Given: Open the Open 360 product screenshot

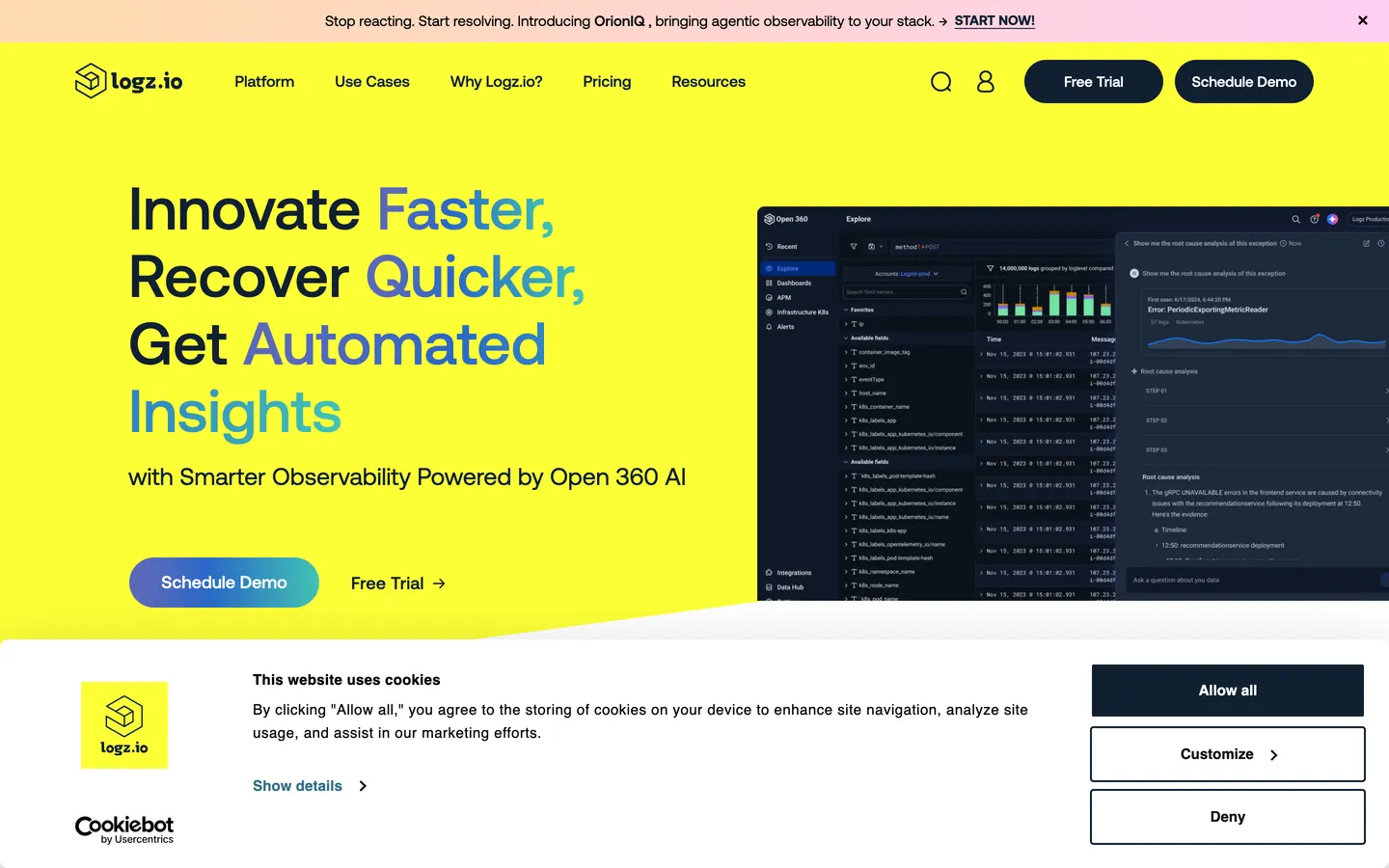Looking at the screenshot, I should [1073, 403].
